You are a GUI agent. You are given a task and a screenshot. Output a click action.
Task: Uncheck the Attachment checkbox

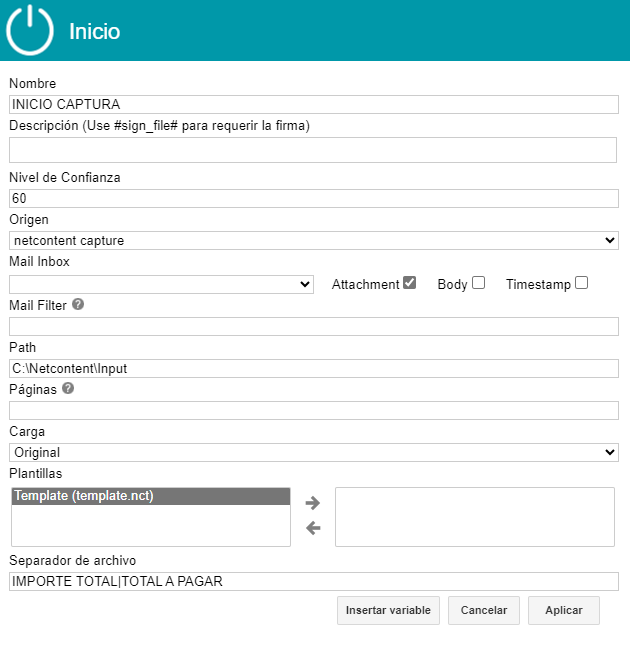410,283
